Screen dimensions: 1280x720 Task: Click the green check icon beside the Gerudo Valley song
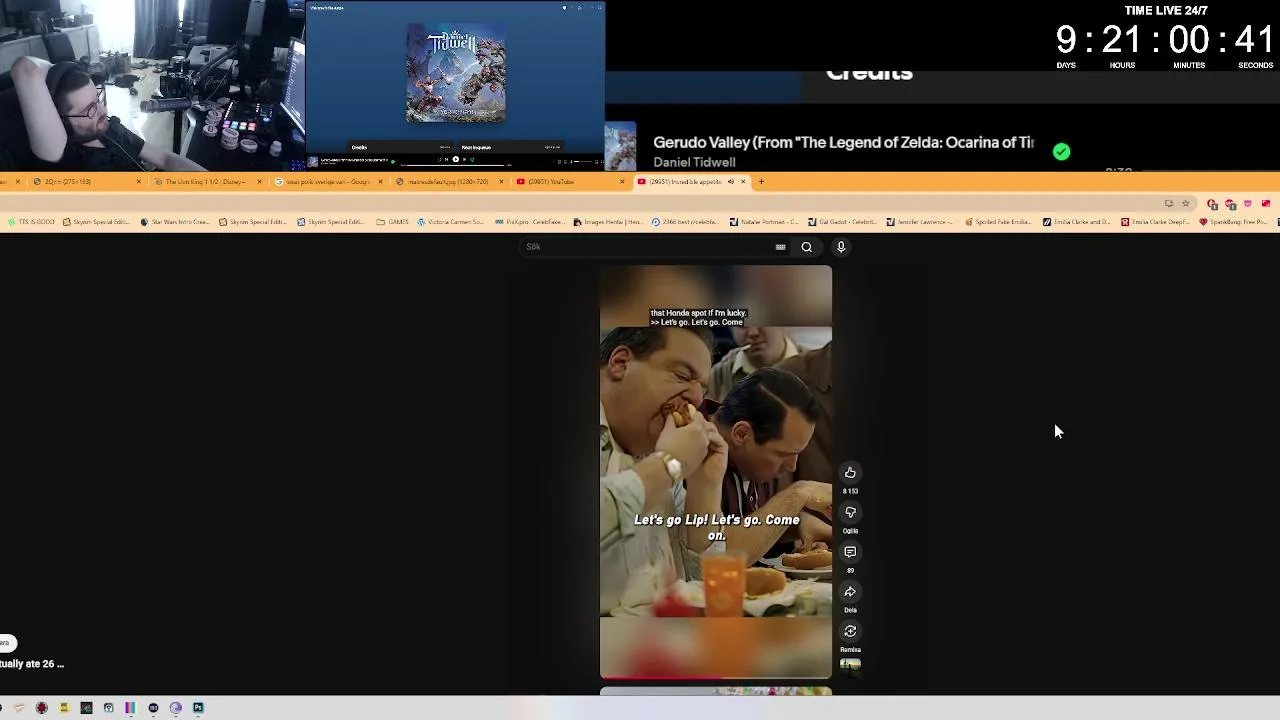pos(1061,152)
